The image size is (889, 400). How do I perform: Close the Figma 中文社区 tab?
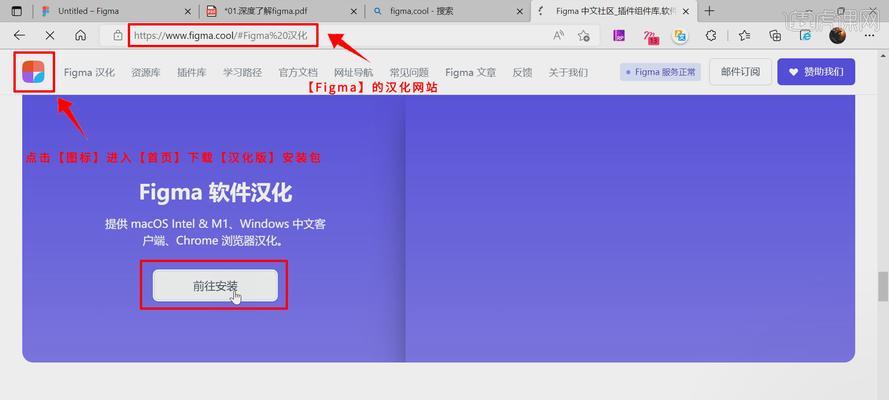click(685, 11)
